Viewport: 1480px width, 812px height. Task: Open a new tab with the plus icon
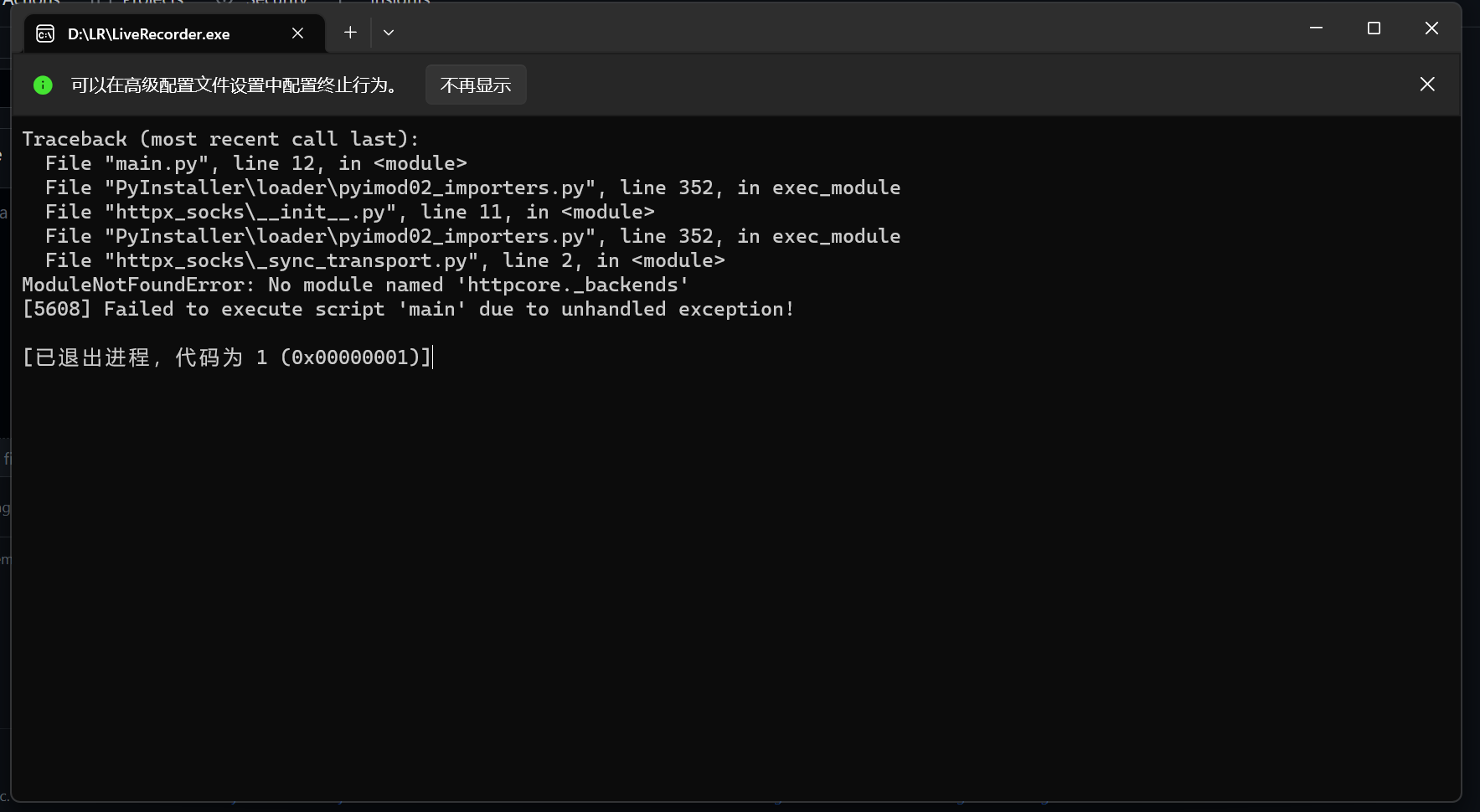(350, 32)
